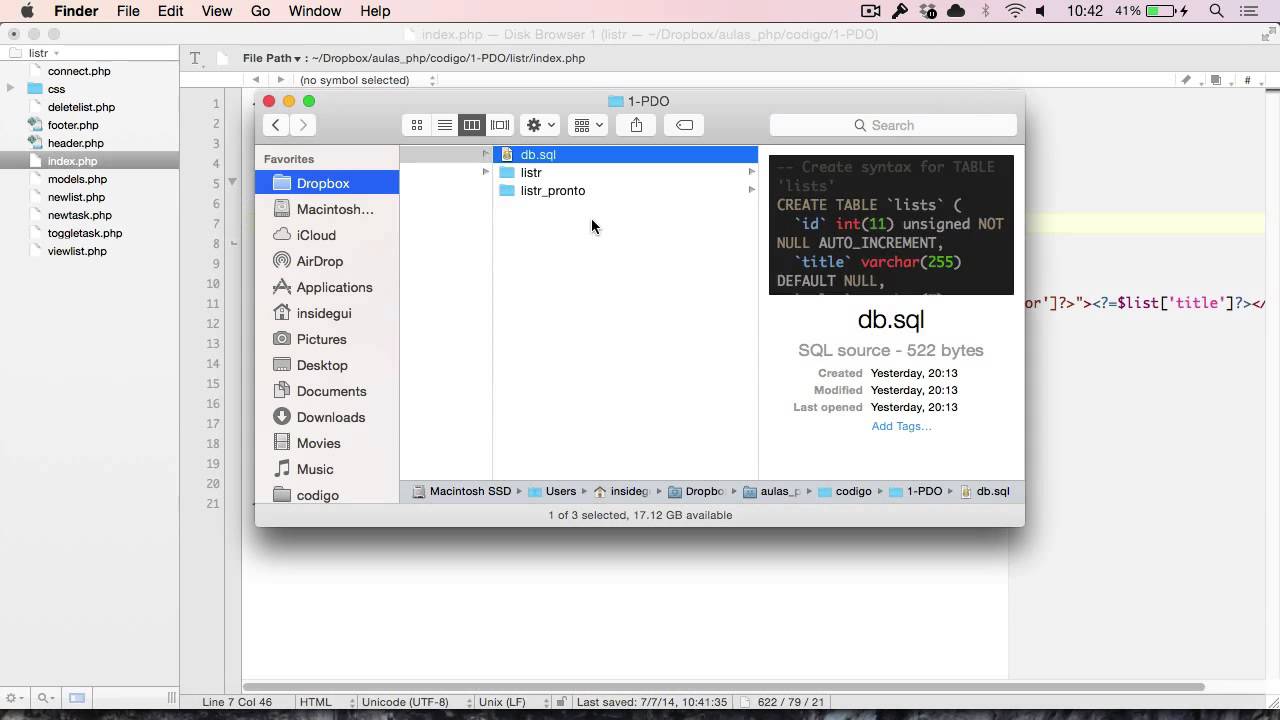Open insidegui home folder in sidebar
This screenshot has width=1280, height=720.
point(327,313)
